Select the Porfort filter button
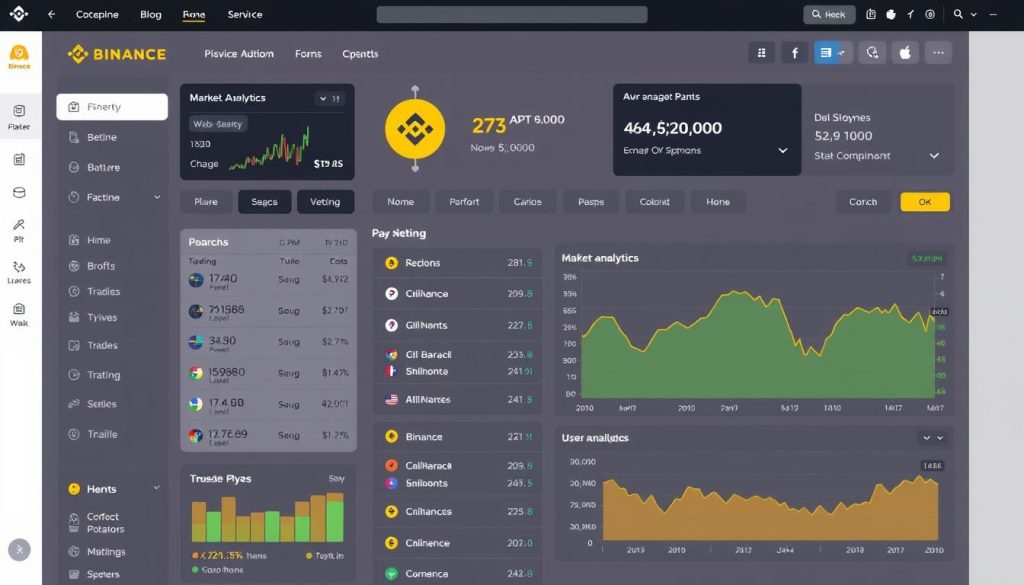Viewport: 1024px width, 585px height. click(464, 202)
